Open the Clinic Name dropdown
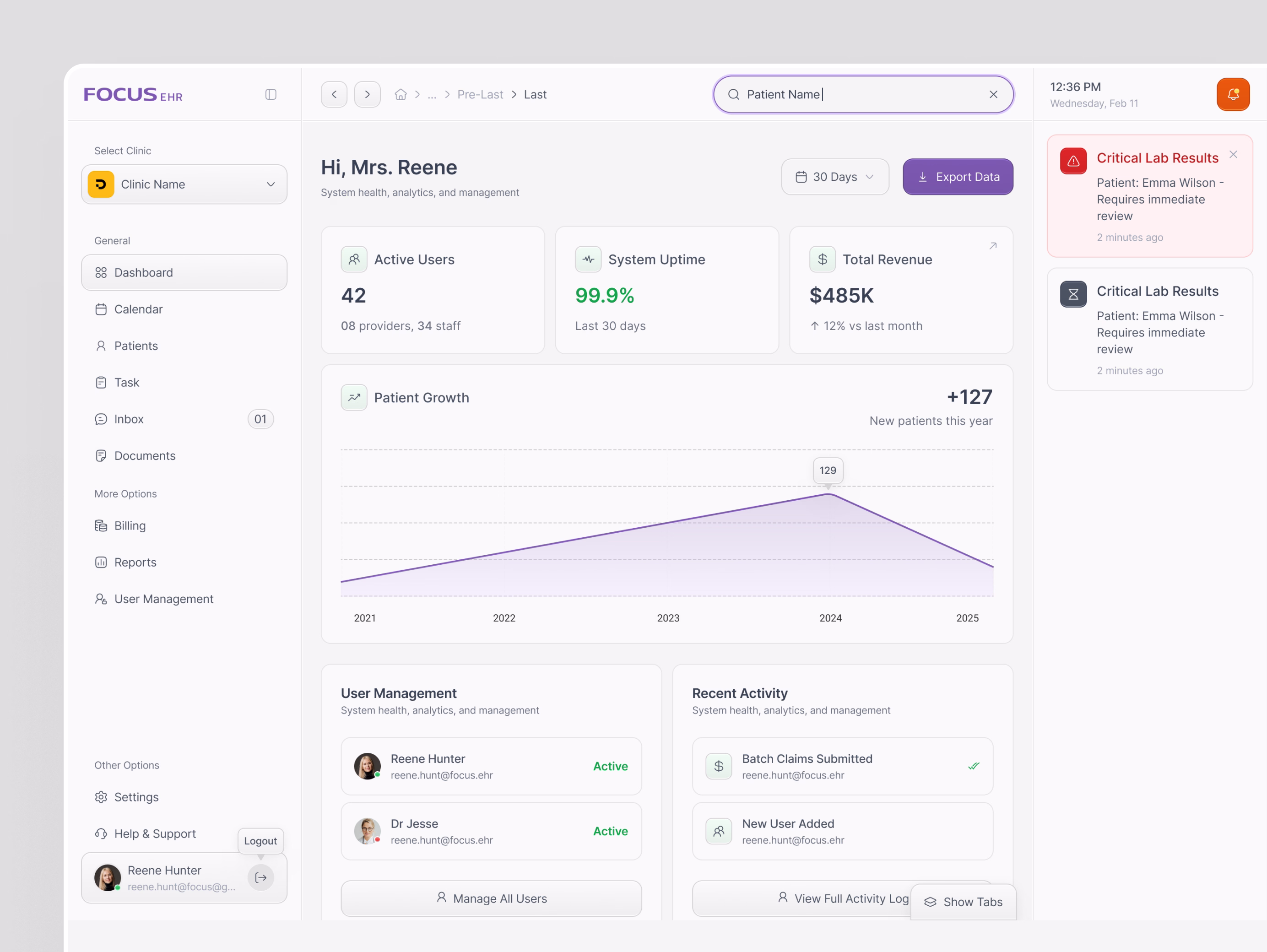 184,184
